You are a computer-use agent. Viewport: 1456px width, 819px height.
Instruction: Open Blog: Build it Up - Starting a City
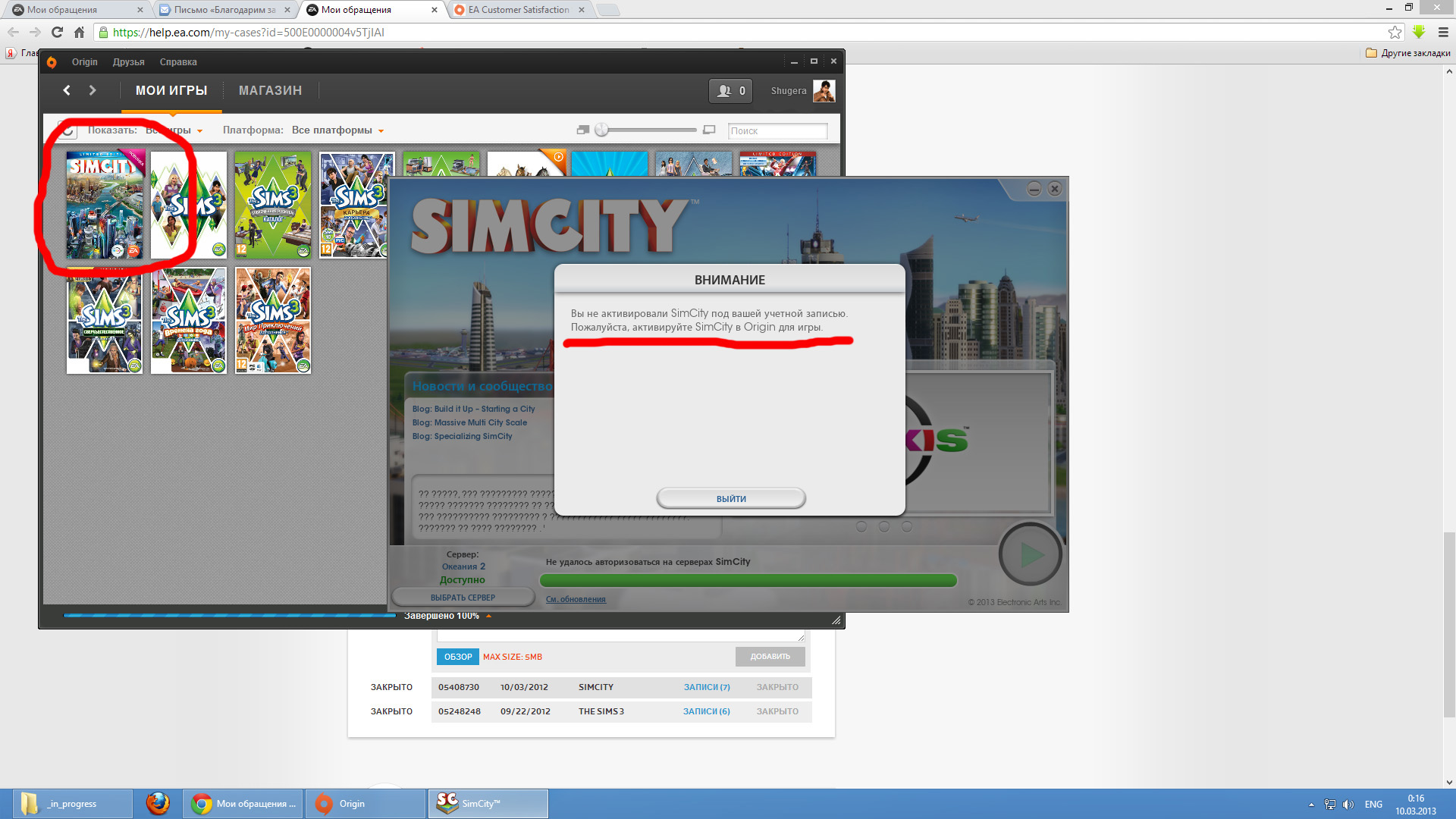473,409
